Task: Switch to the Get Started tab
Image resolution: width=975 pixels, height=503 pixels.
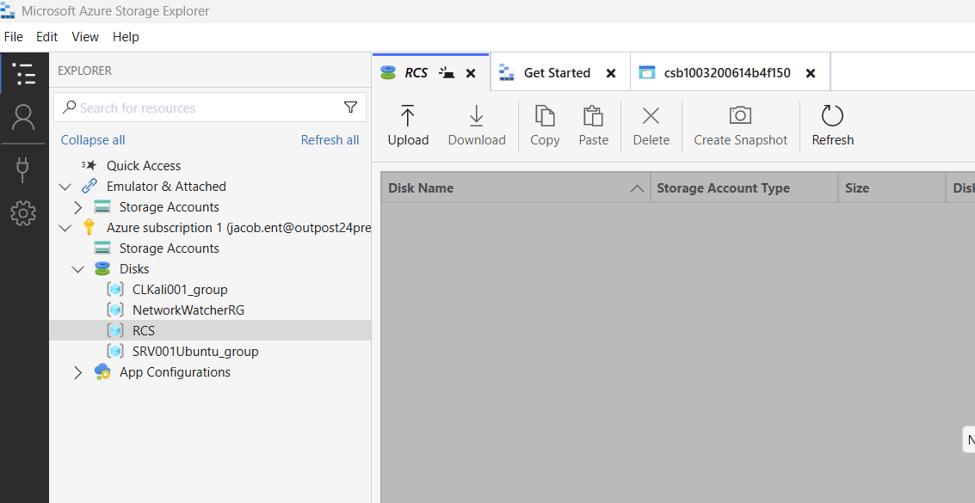Action: [x=560, y=72]
